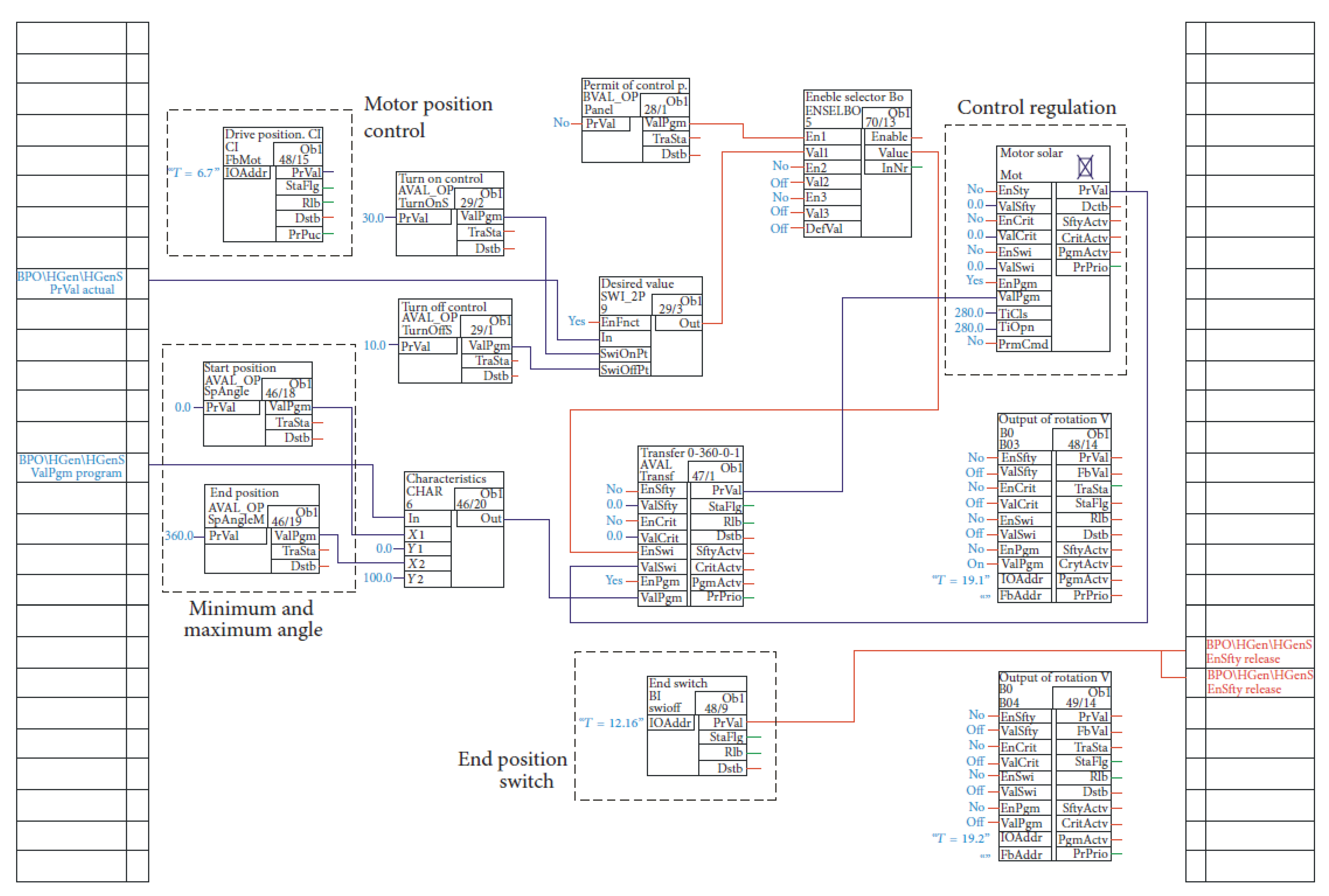Click the T = 19.2 IOAddr of B04 block

tap(960, 838)
